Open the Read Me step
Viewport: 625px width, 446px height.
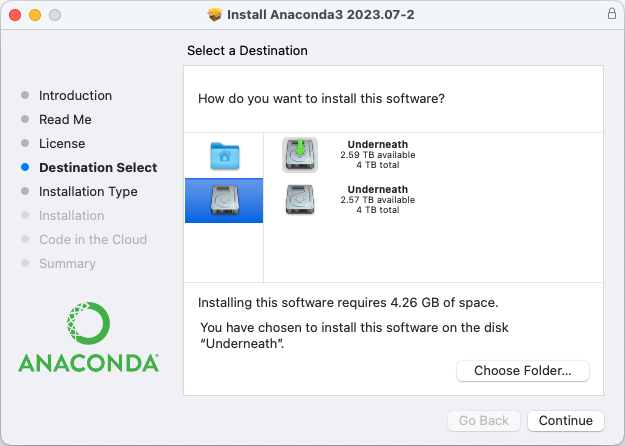(x=65, y=120)
